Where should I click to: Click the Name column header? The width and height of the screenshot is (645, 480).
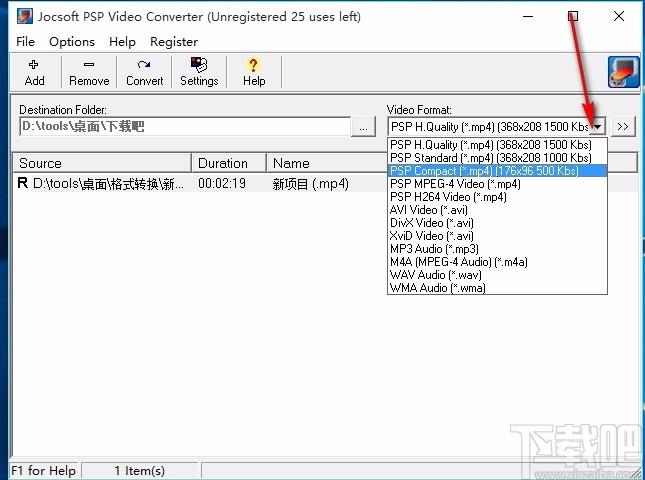[x=327, y=163]
